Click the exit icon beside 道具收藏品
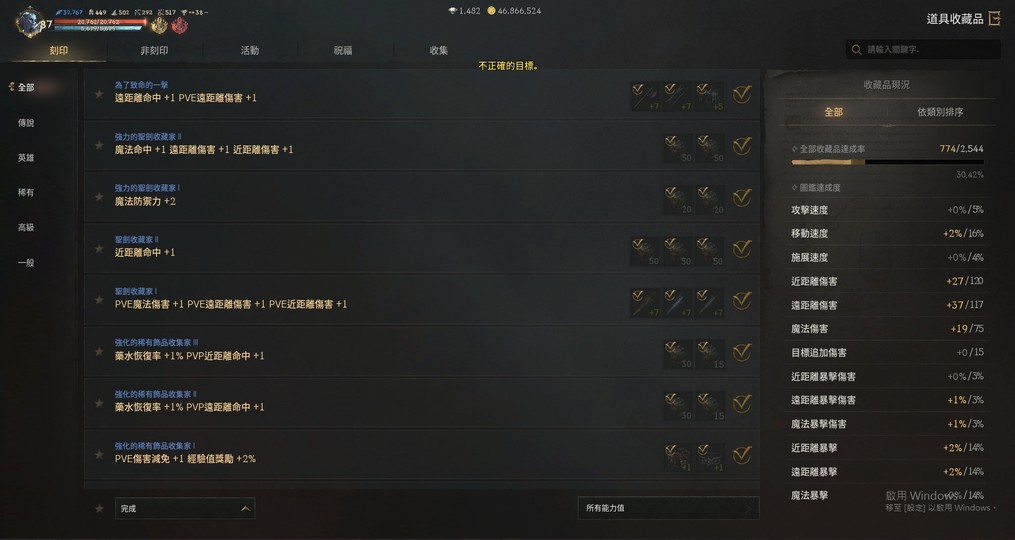The height and width of the screenshot is (540, 1015). tap(995, 18)
